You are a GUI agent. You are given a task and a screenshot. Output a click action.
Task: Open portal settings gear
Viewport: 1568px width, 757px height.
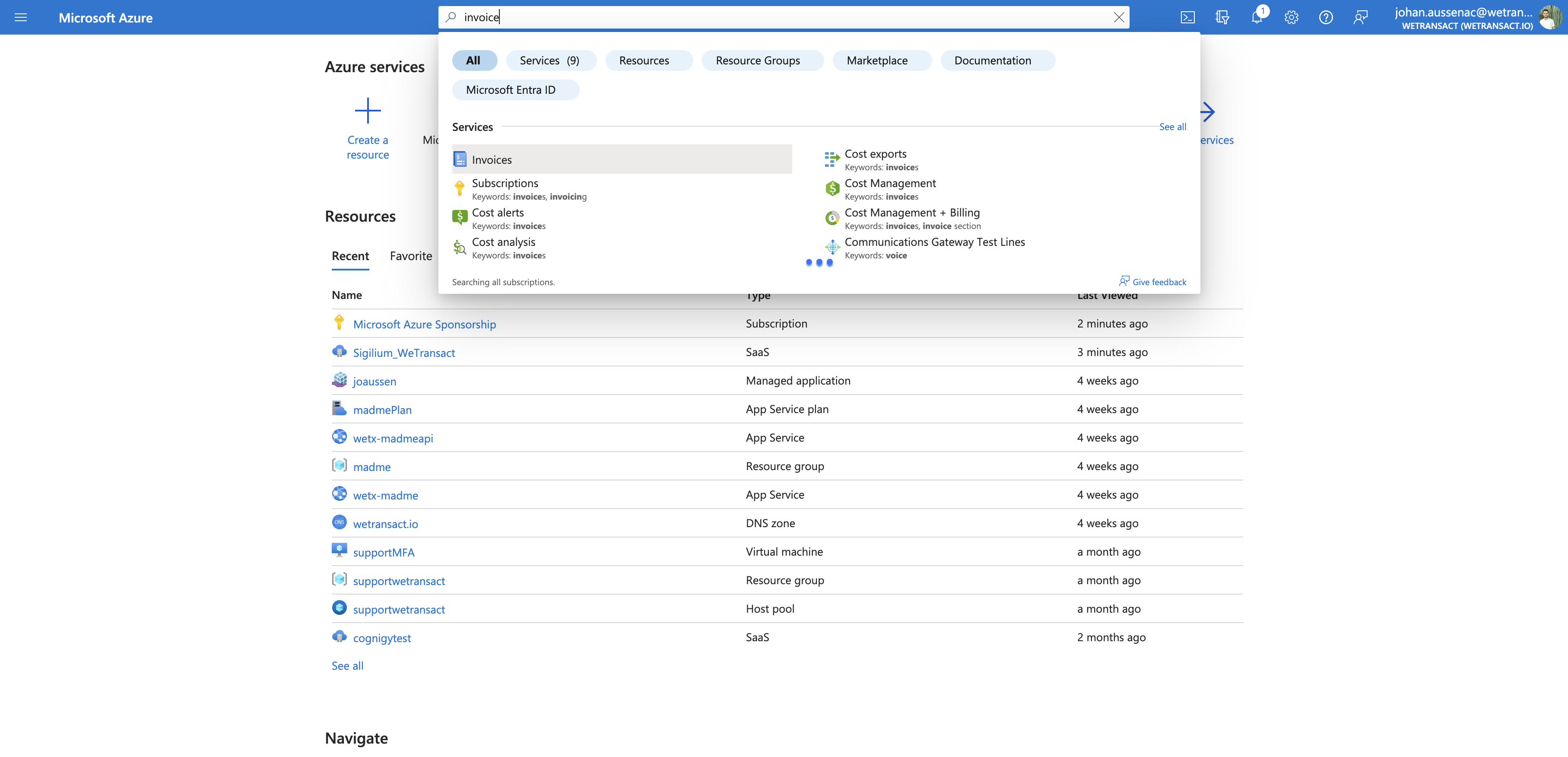[1291, 18]
